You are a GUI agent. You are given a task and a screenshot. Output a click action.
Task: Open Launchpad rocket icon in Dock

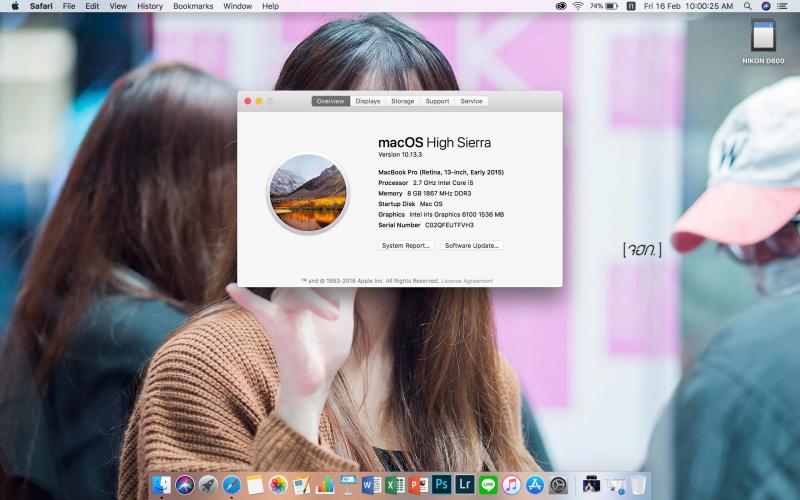pos(208,484)
